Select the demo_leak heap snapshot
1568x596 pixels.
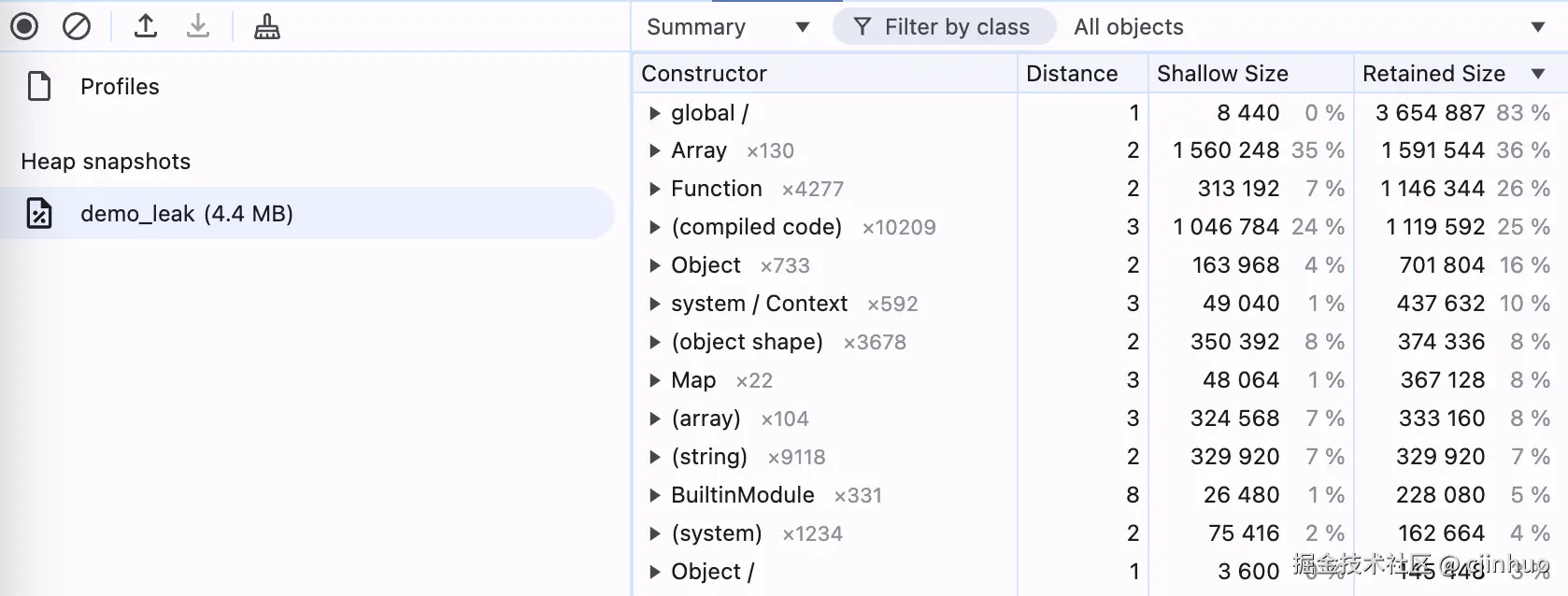[187, 214]
